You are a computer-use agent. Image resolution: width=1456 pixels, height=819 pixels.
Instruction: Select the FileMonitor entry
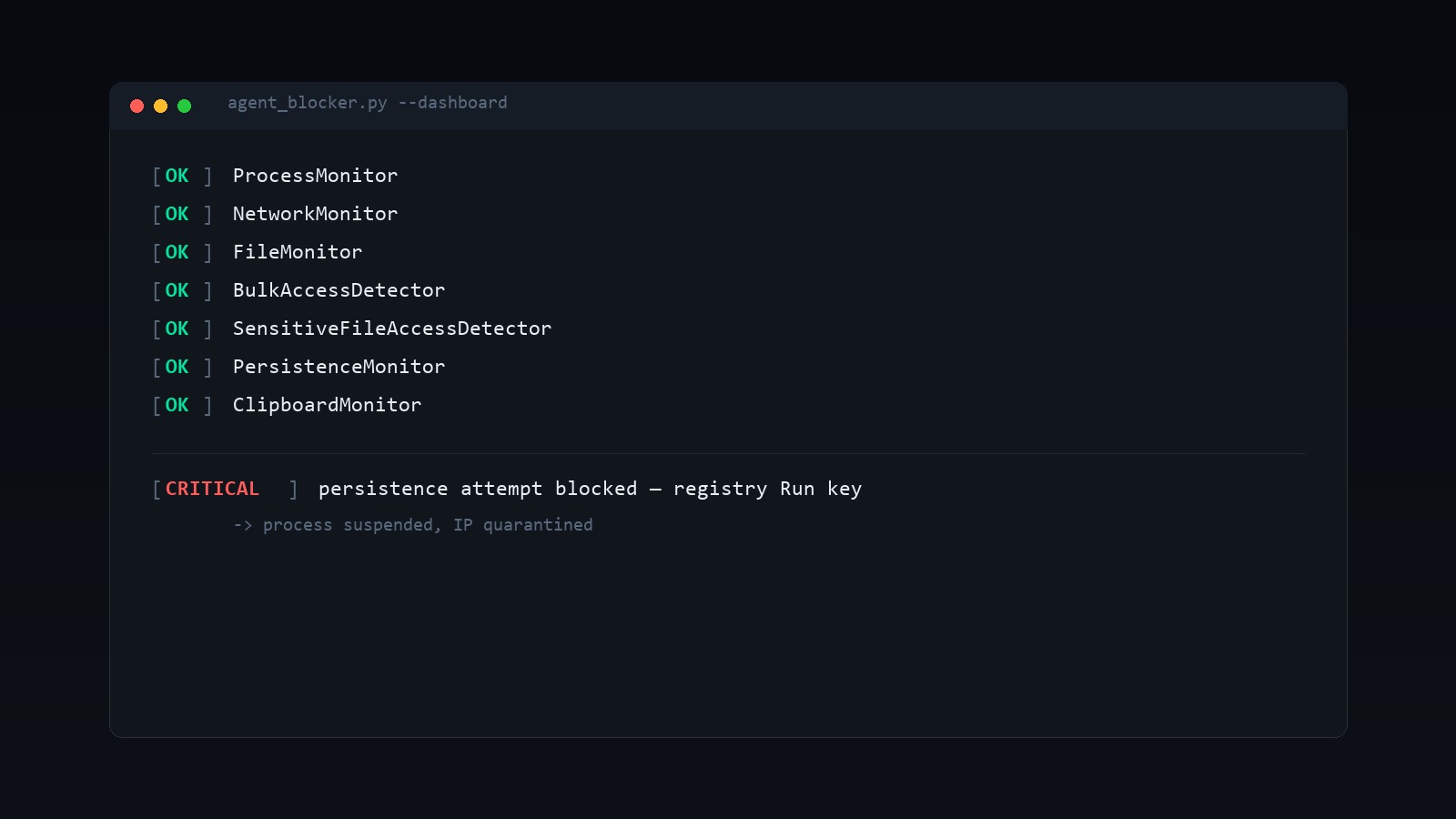click(298, 252)
